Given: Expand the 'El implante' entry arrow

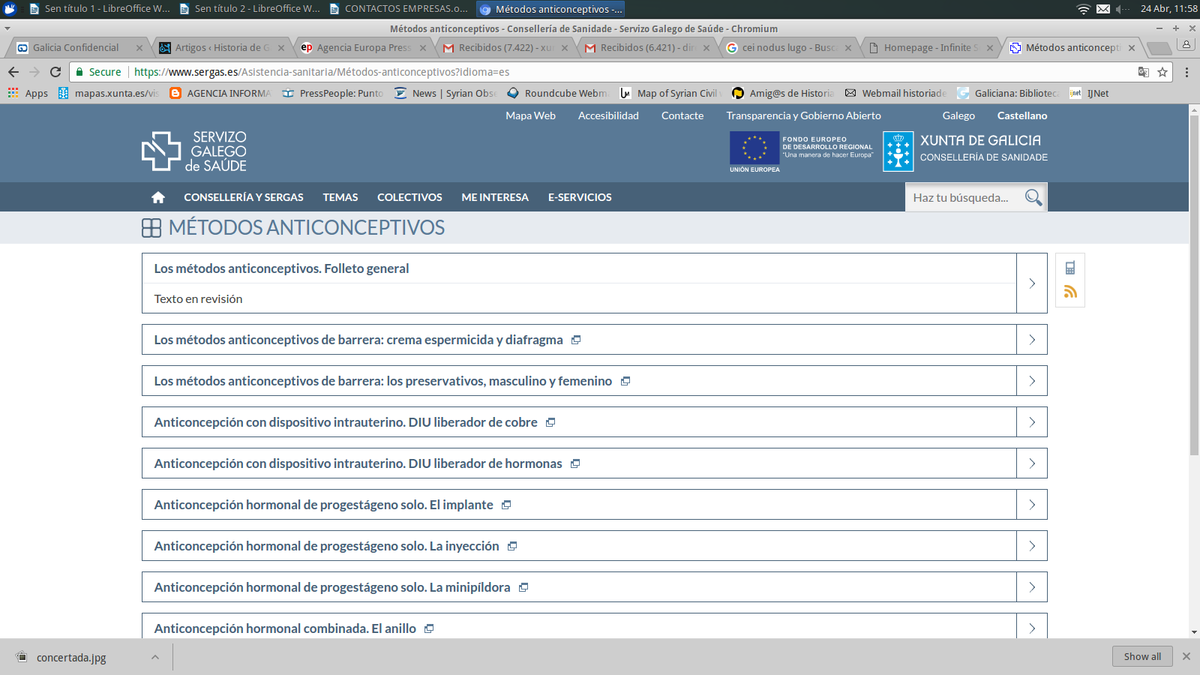Looking at the screenshot, I should [1032, 505].
